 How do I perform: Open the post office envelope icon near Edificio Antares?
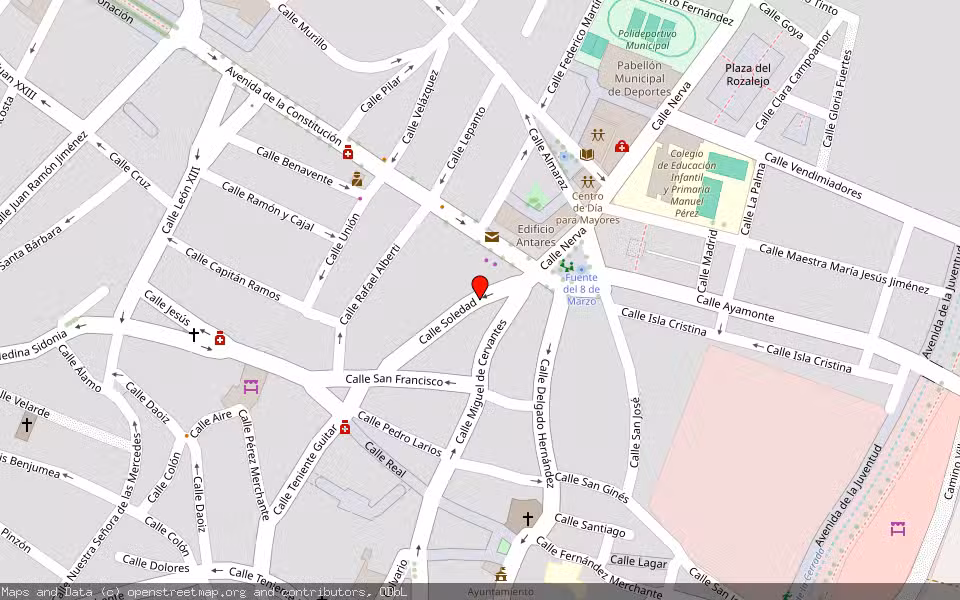pos(492,237)
